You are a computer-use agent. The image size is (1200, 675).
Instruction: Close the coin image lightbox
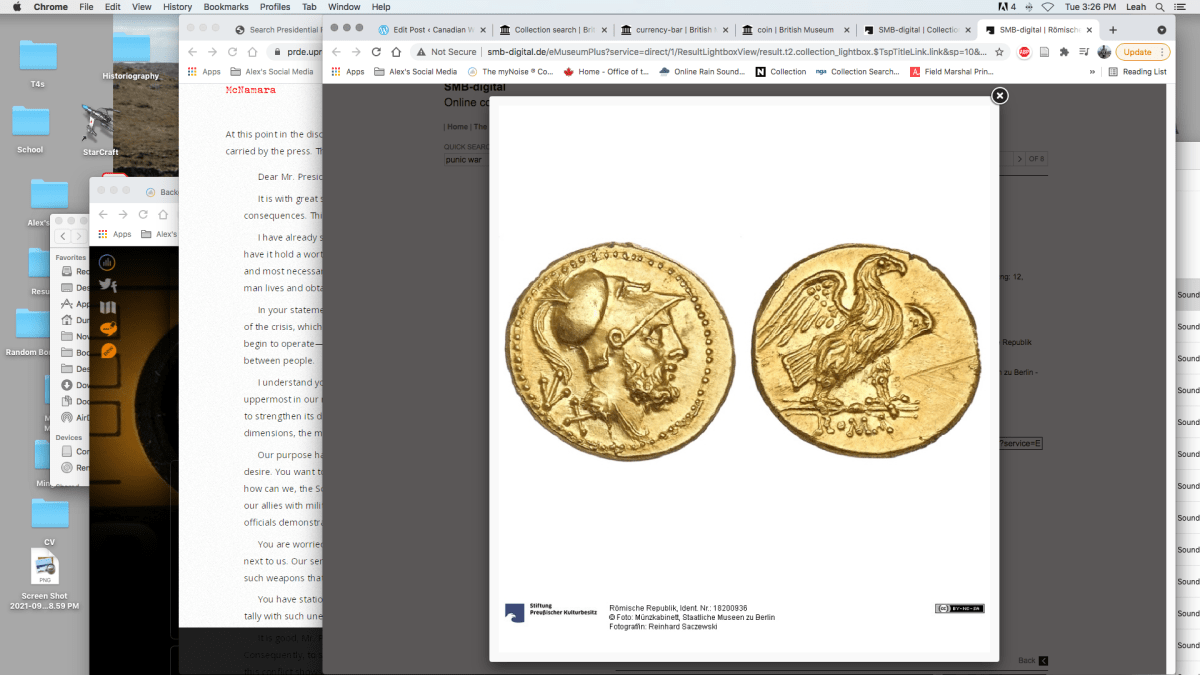point(999,96)
